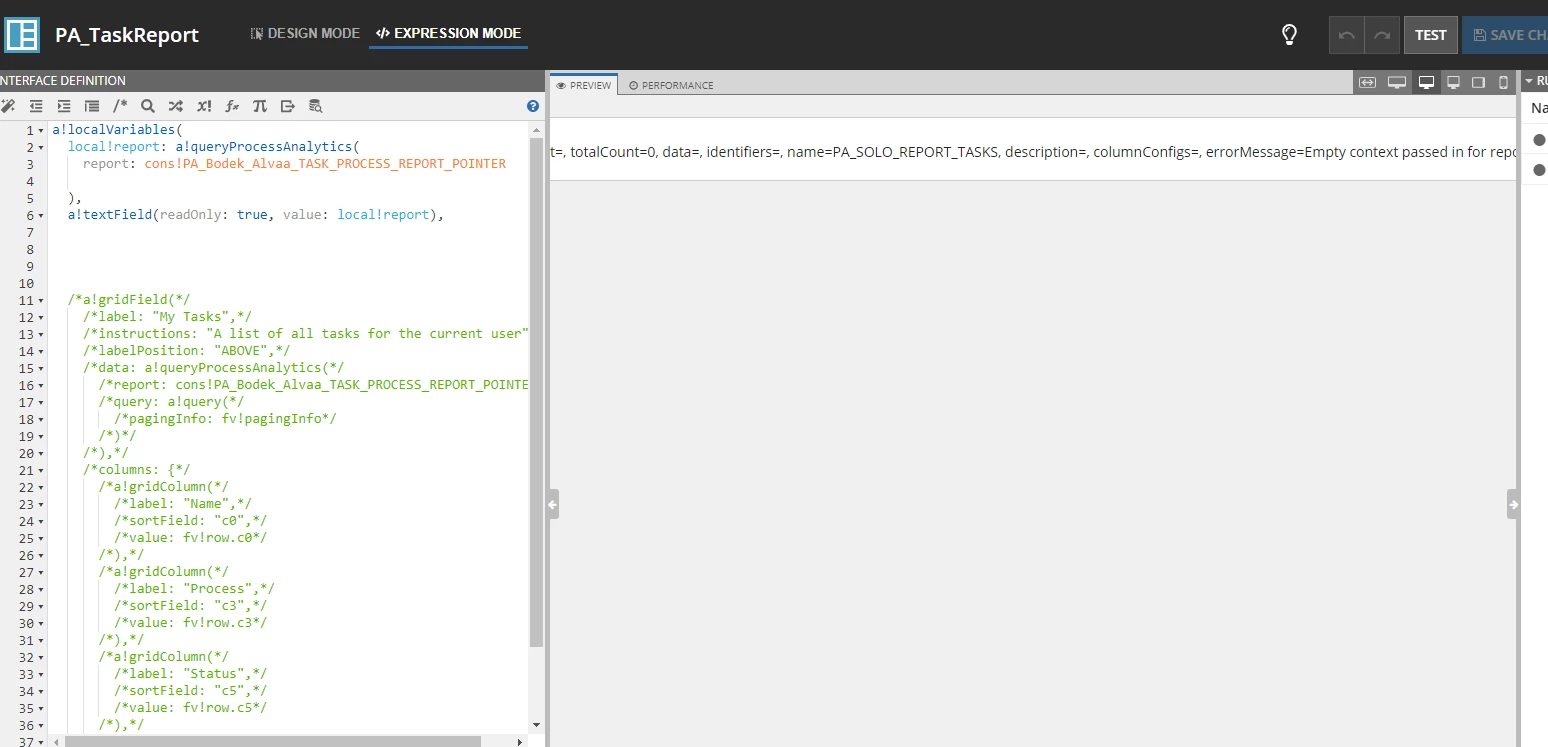
Task: Click the indent block lines icon
Action: pyautogui.click(x=92, y=106)
